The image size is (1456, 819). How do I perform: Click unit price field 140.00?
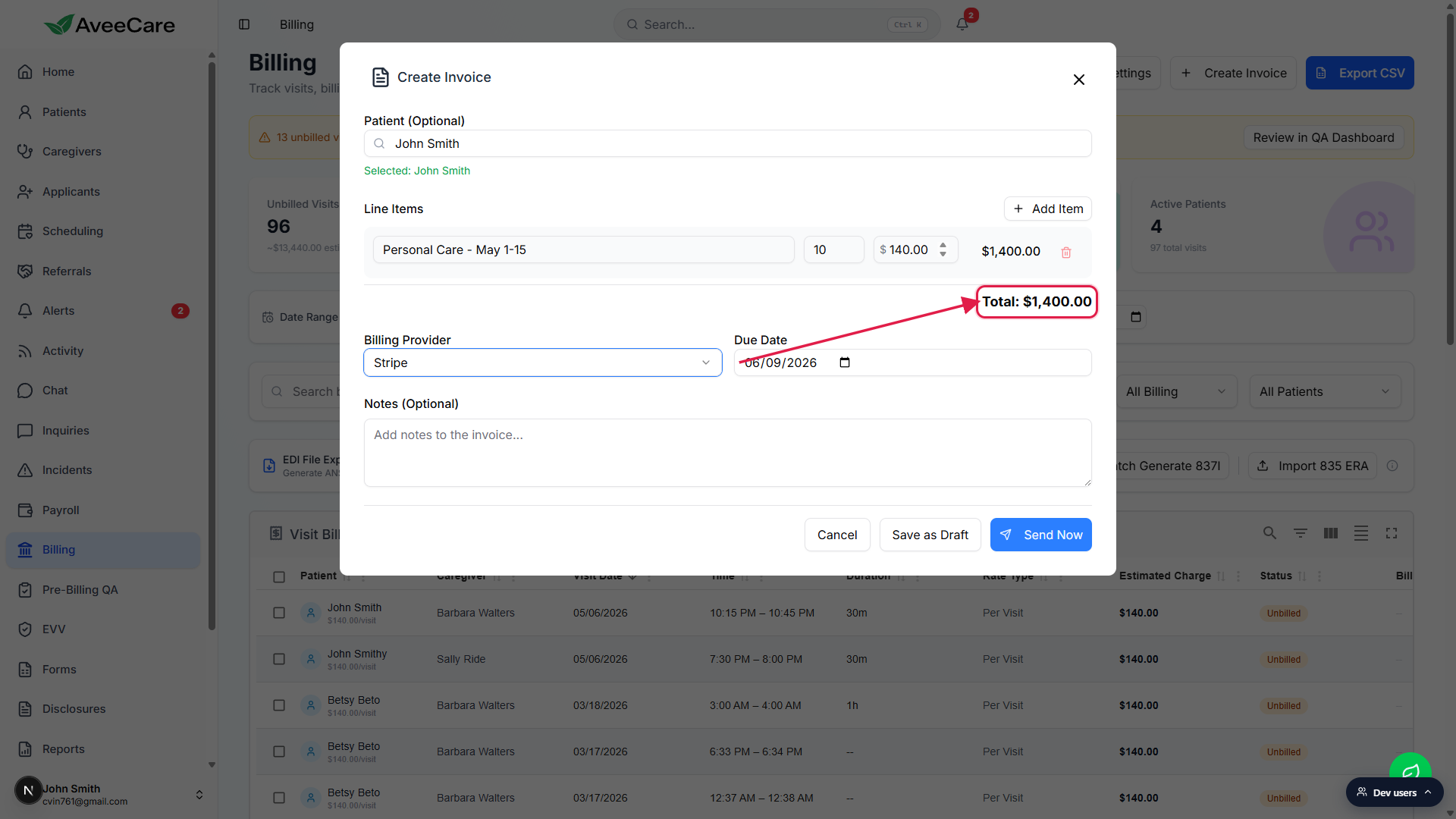tap(915, 249)
